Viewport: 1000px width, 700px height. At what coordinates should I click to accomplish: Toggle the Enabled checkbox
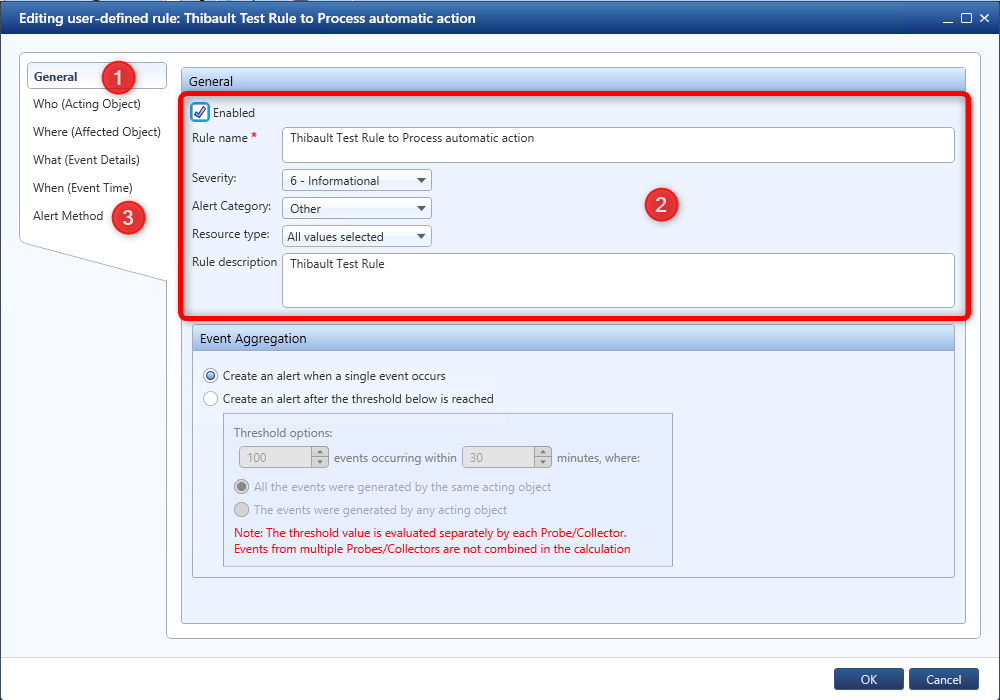[200, 112]
